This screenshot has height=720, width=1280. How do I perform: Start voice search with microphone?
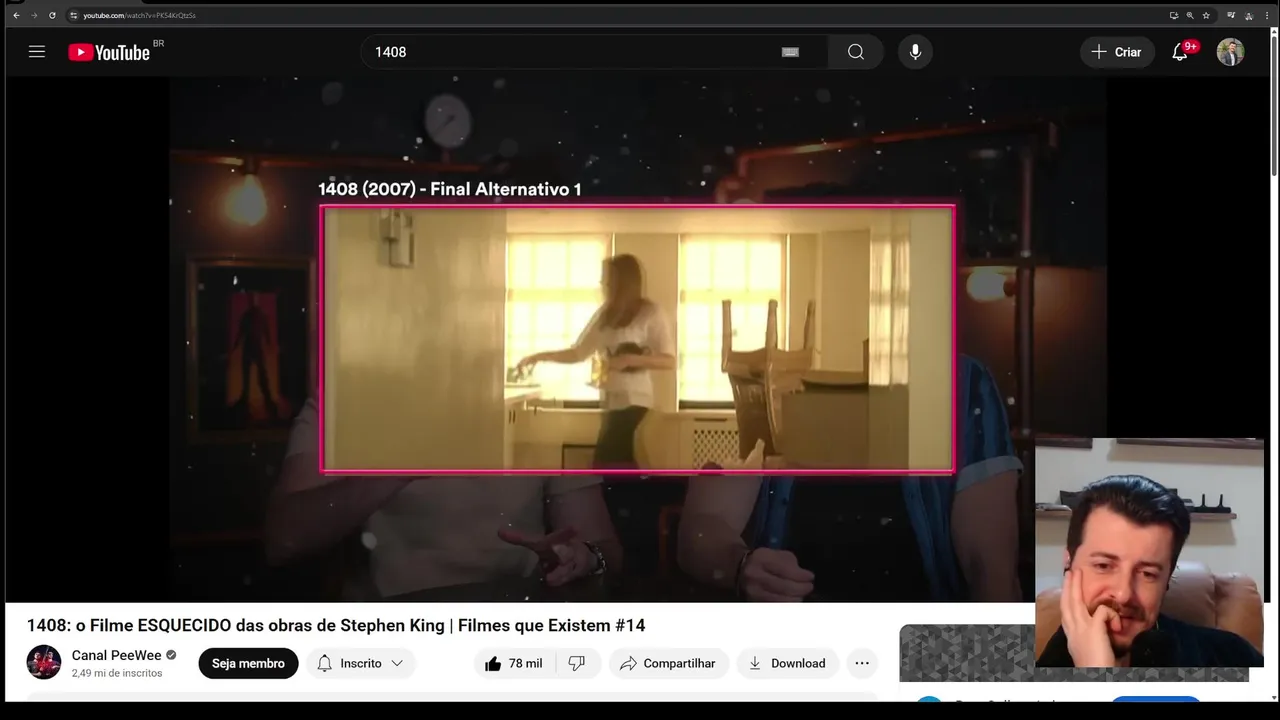(915, 52)
